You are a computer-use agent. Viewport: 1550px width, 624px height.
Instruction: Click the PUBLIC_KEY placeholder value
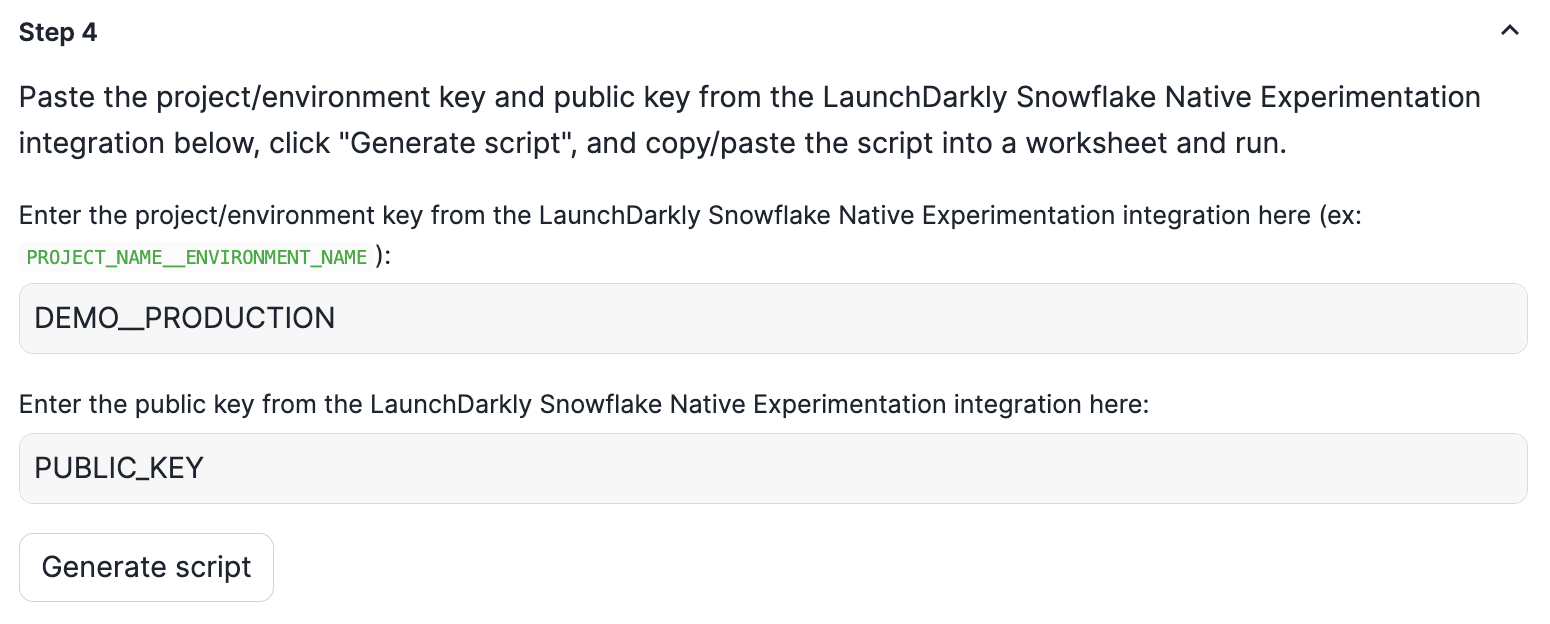pyautogui.click(x=119, y=468)
